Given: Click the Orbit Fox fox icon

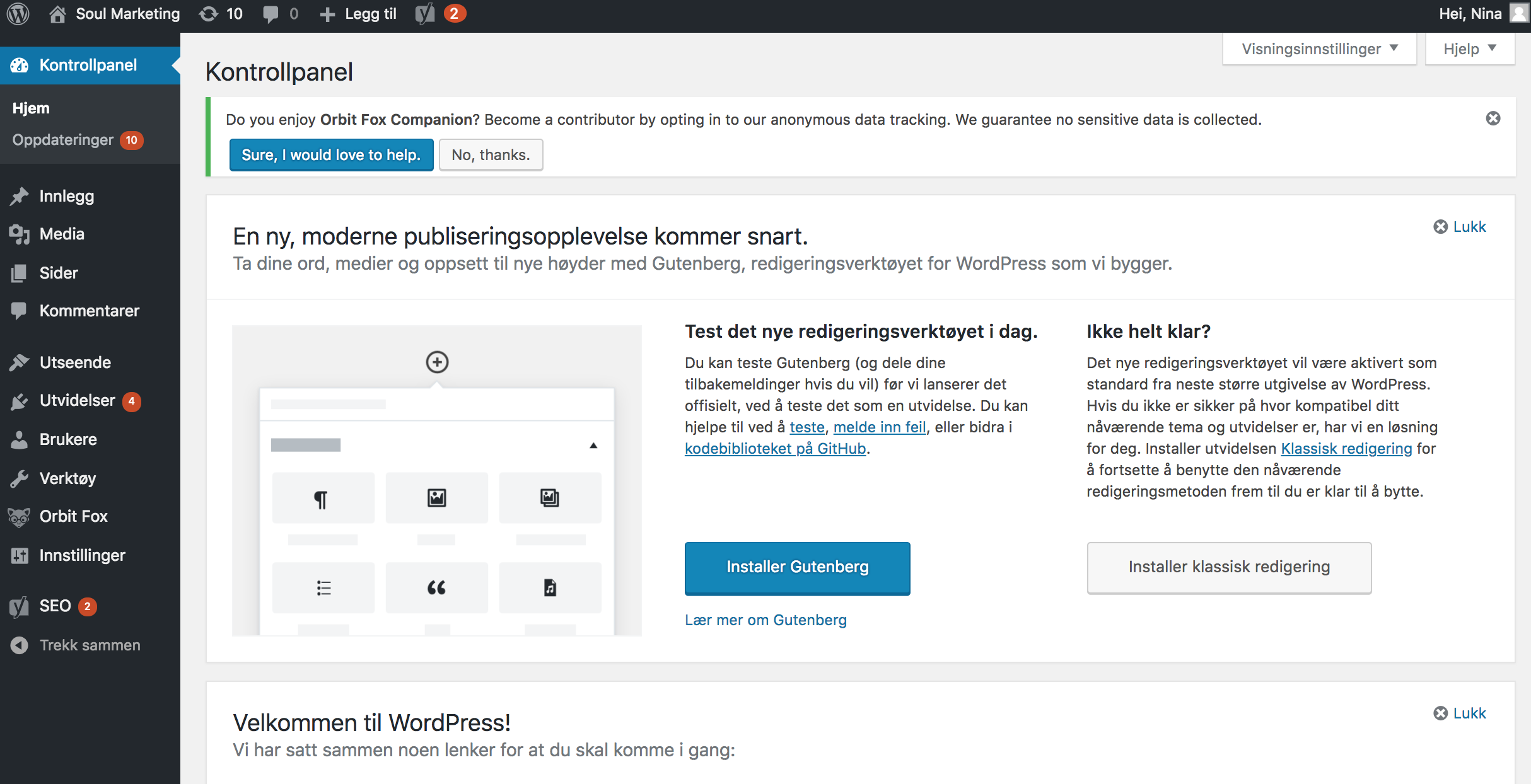Looking at the screenshot, I should click(x=20, y=517).
